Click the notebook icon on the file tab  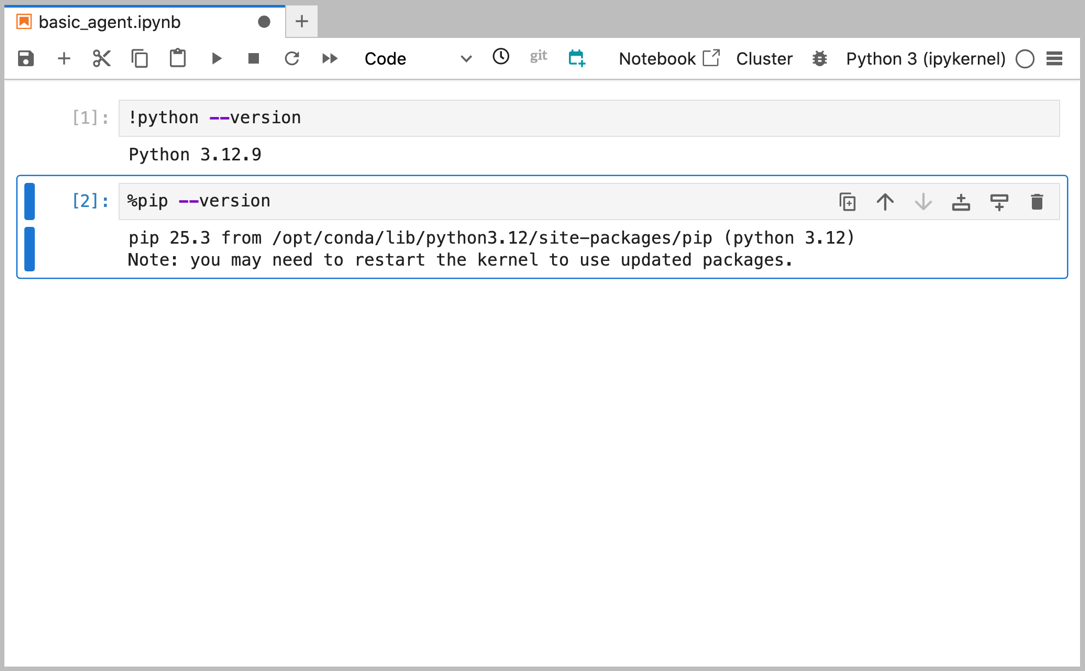click(x=24, y=22)
